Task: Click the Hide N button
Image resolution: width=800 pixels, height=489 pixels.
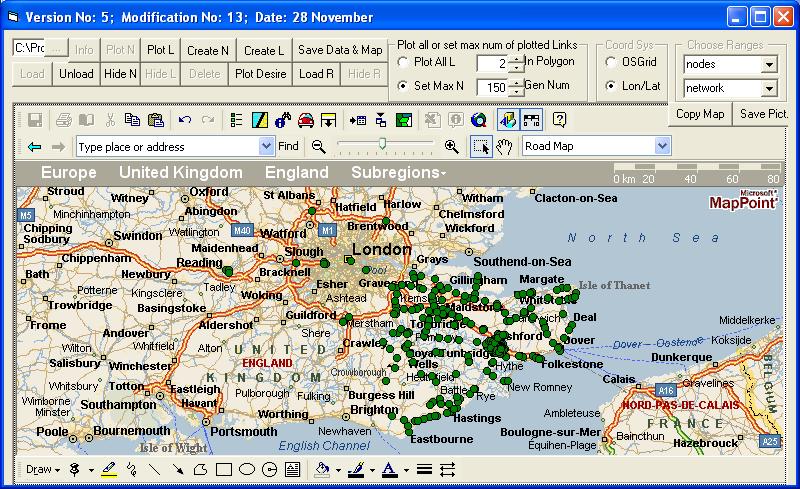Action: [x=120, y=74]
